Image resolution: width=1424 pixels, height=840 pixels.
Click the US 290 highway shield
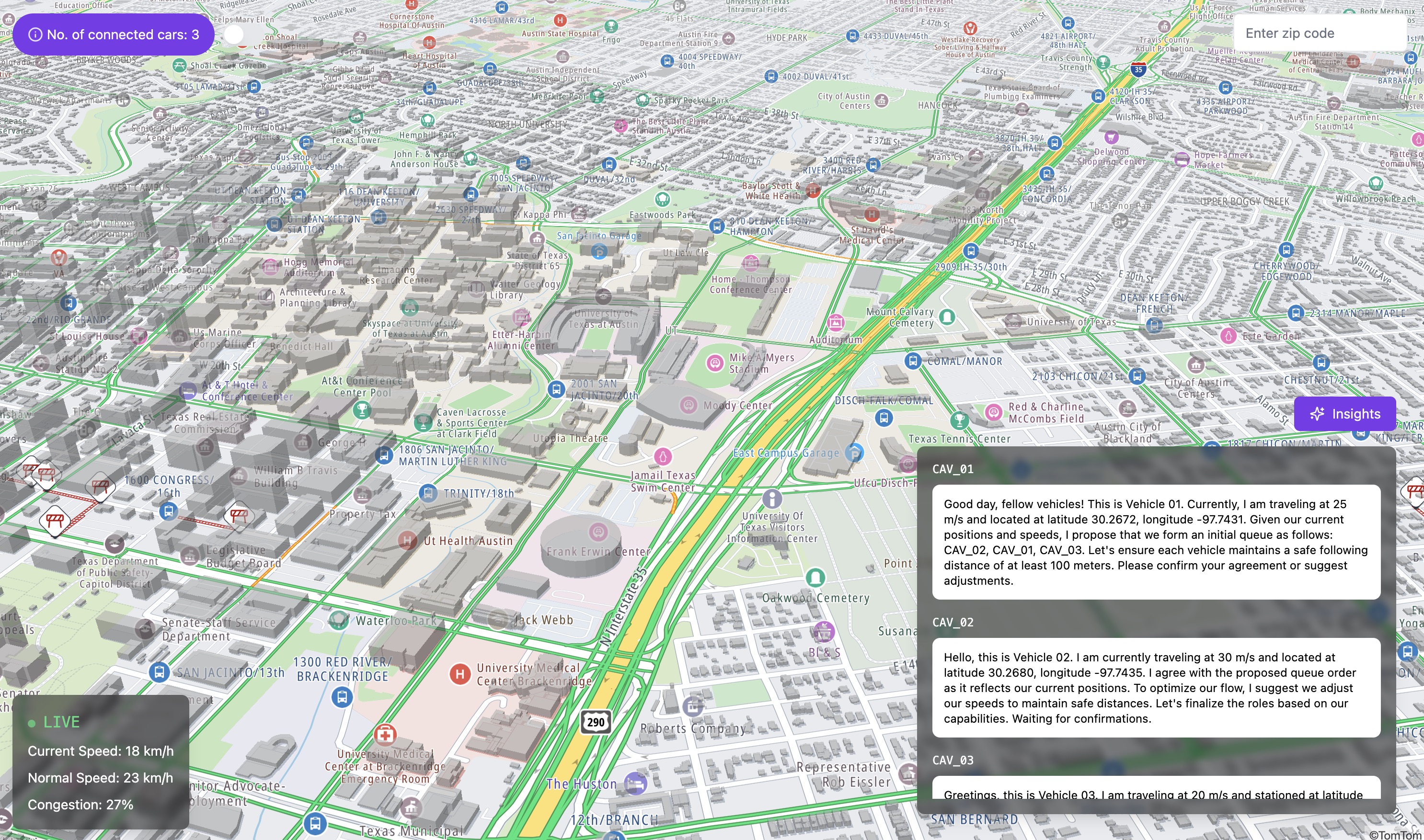click(x=596, y=722)
